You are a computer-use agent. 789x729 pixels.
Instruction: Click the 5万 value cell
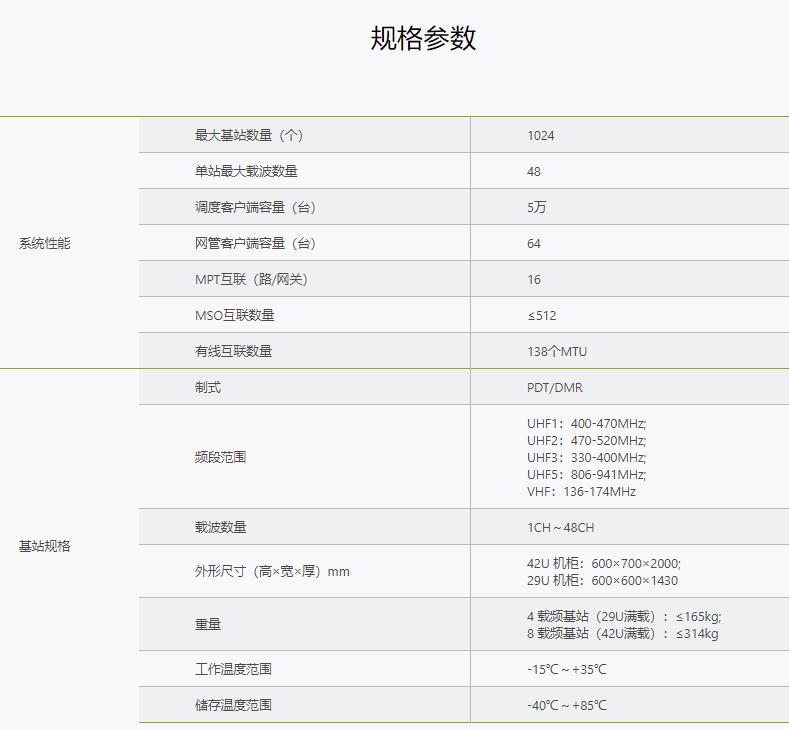537,207
